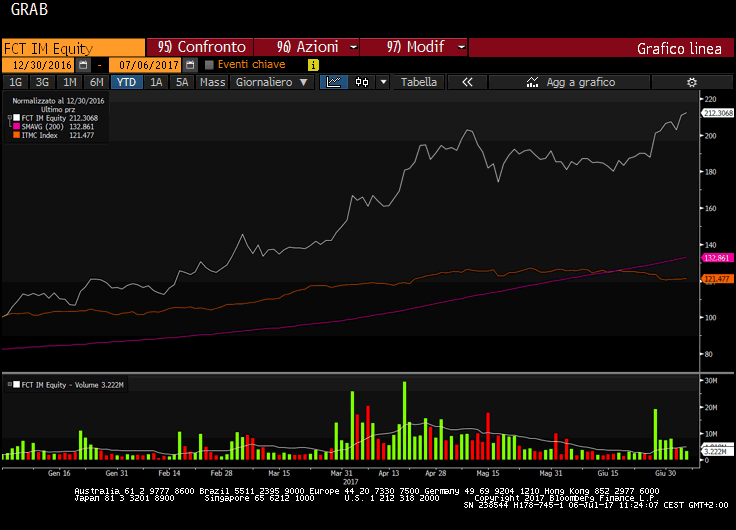Open the 96) Azioni menu
The image size is (736, 530).
pos(306,47)
